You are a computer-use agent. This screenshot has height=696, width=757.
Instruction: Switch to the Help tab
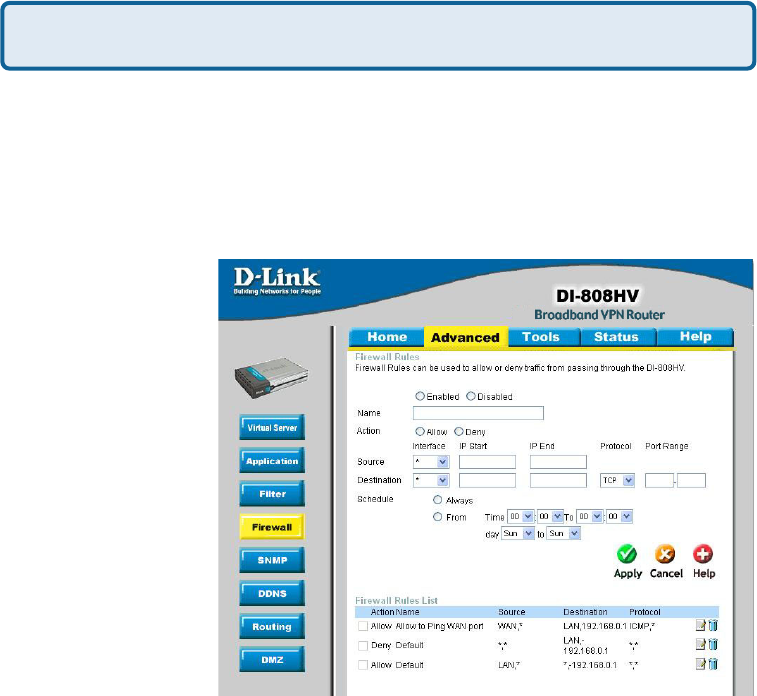pyautogui.click(x=695, y=337)
